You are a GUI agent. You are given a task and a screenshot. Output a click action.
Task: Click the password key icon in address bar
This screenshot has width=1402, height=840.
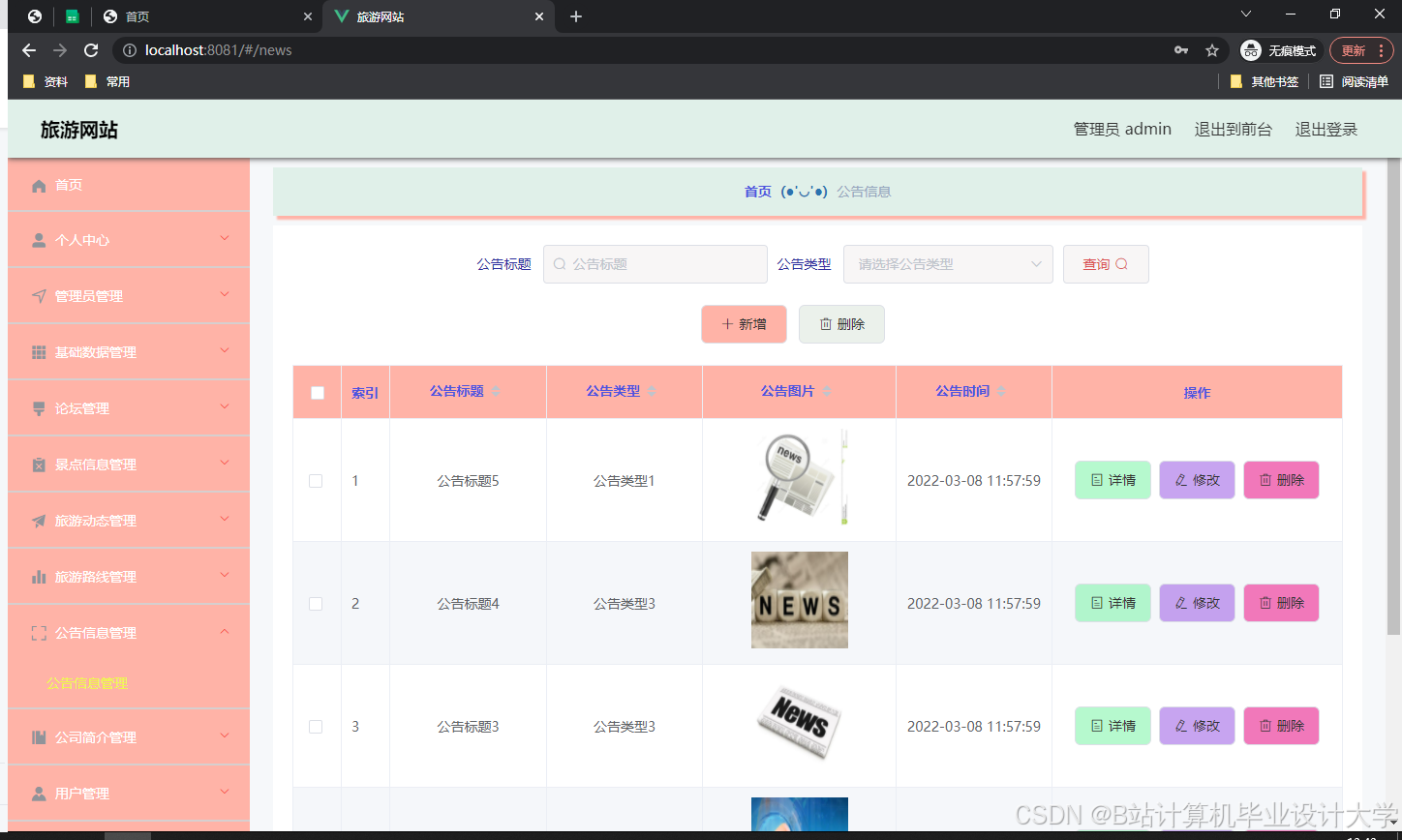(1181, 50)
